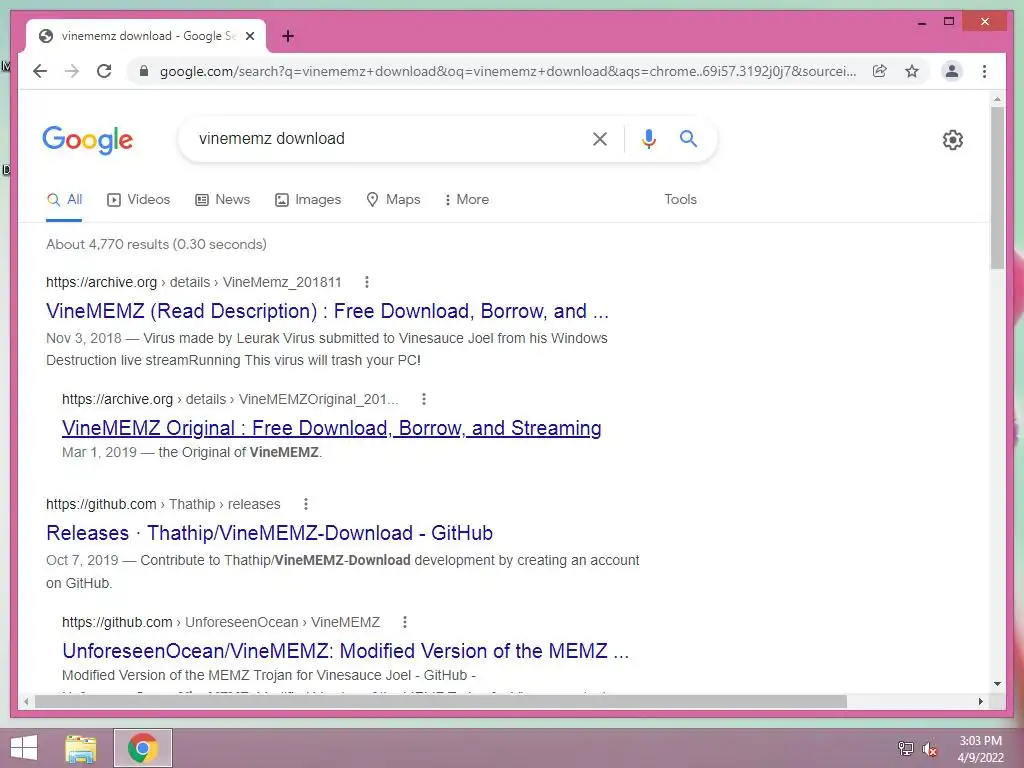
Task: Open options for UnforeseenOcean VineMEMZ result
Action: point(405,622)
